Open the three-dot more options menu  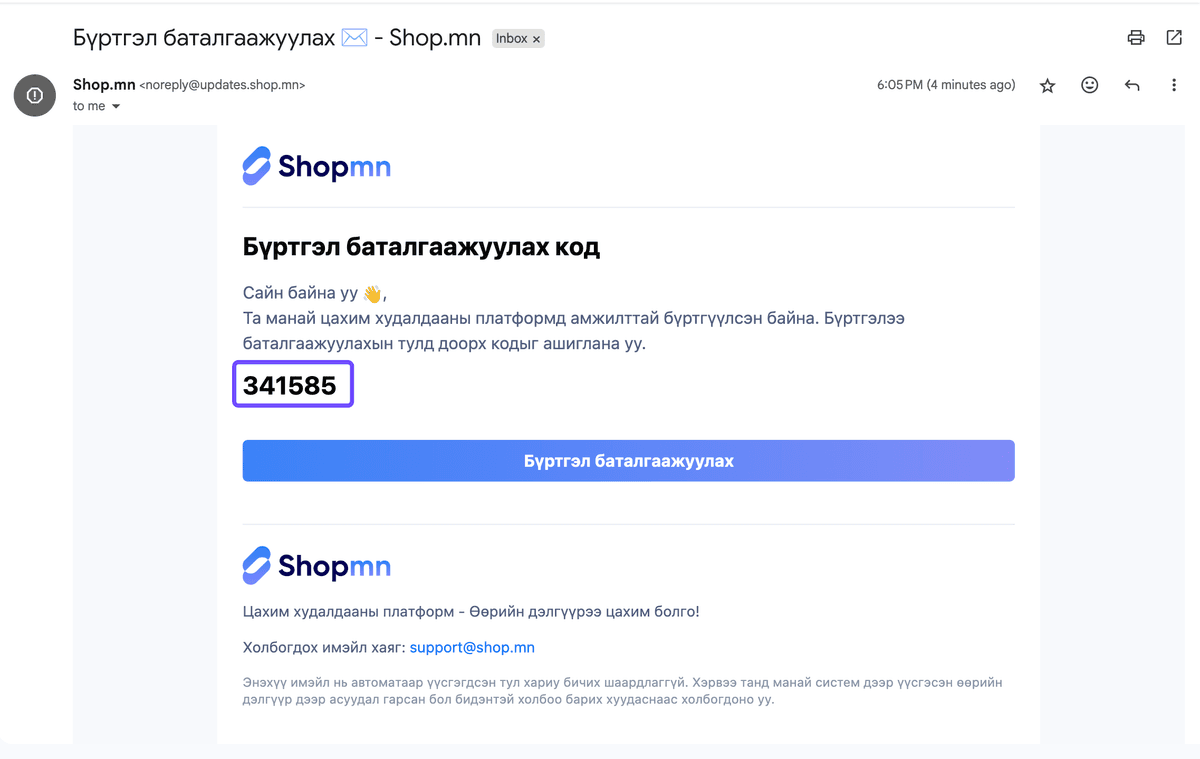pyautogui.click(x=1174, y=86)
